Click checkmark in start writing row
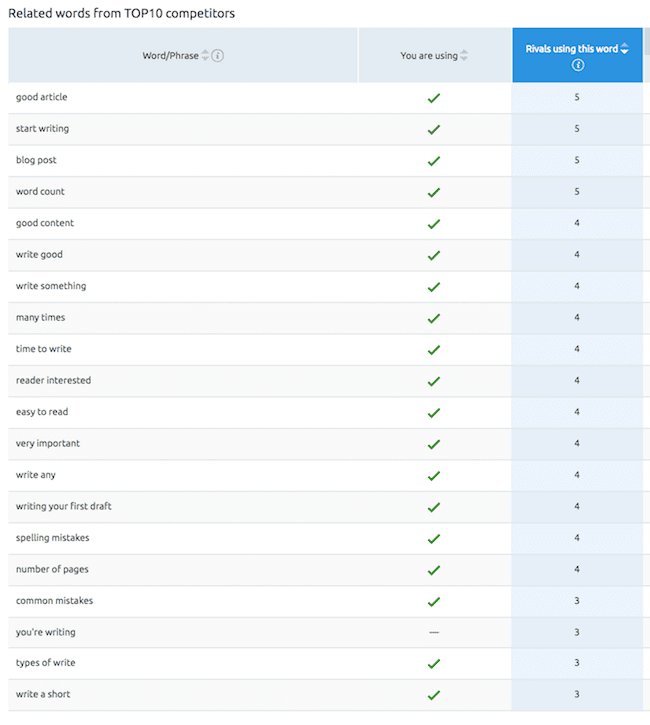Image resolution: width=650 pixels, height=725 pixels. coord(434,129)
